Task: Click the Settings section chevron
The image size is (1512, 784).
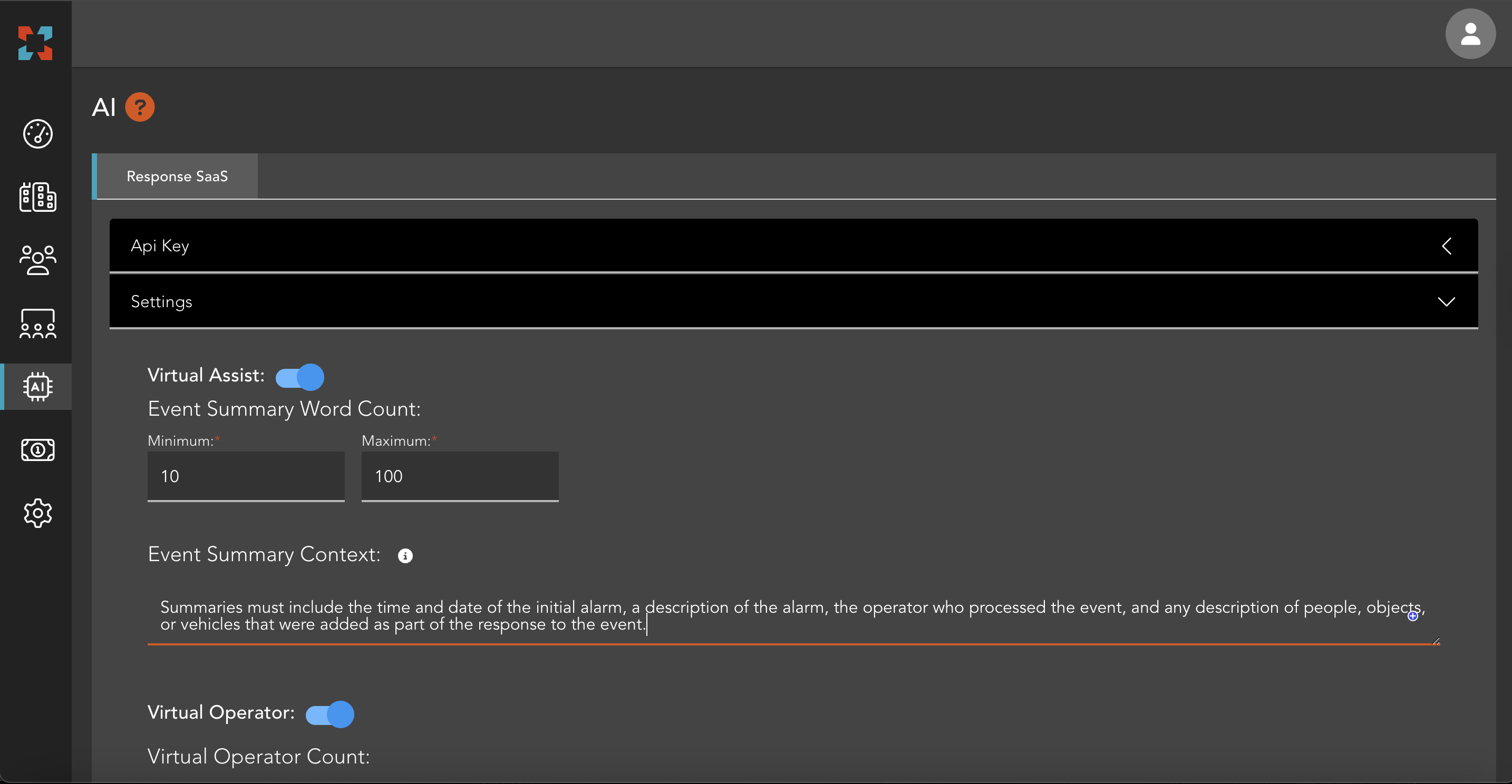Action: [1446, 301]
